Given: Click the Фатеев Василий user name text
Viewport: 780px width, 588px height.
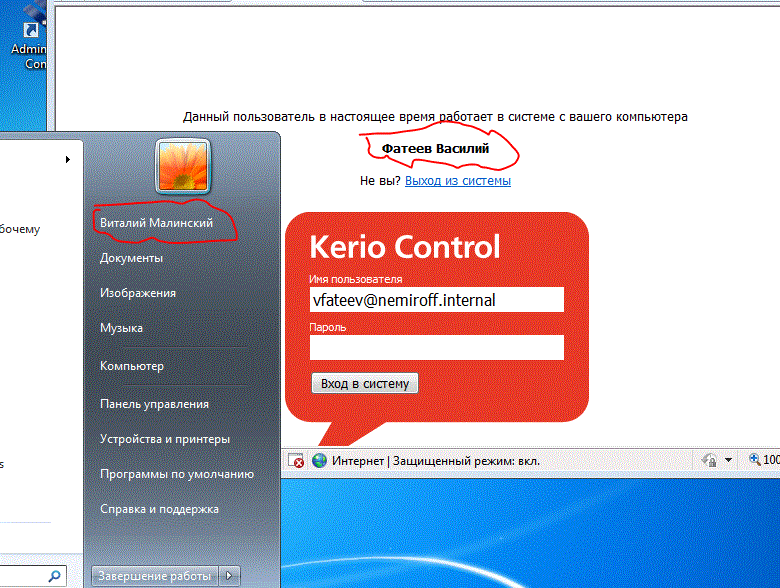Looking at the screenshot, I should [x=435, y=149].
